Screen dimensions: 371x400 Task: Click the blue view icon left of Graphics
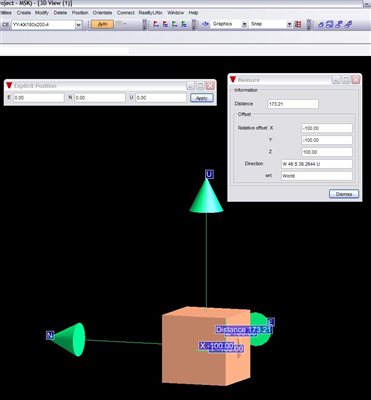click(x=206, y=24)
